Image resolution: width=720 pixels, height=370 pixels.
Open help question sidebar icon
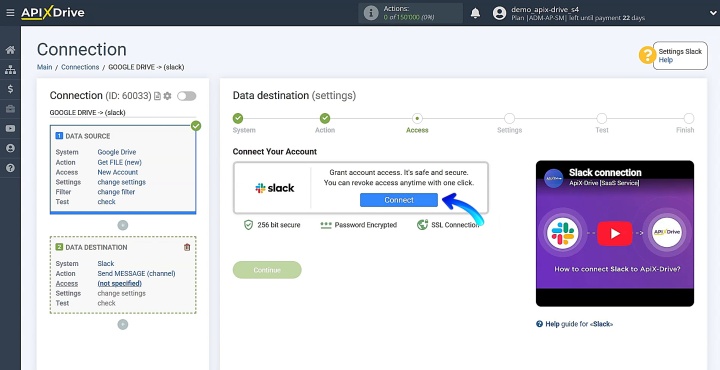10,168
